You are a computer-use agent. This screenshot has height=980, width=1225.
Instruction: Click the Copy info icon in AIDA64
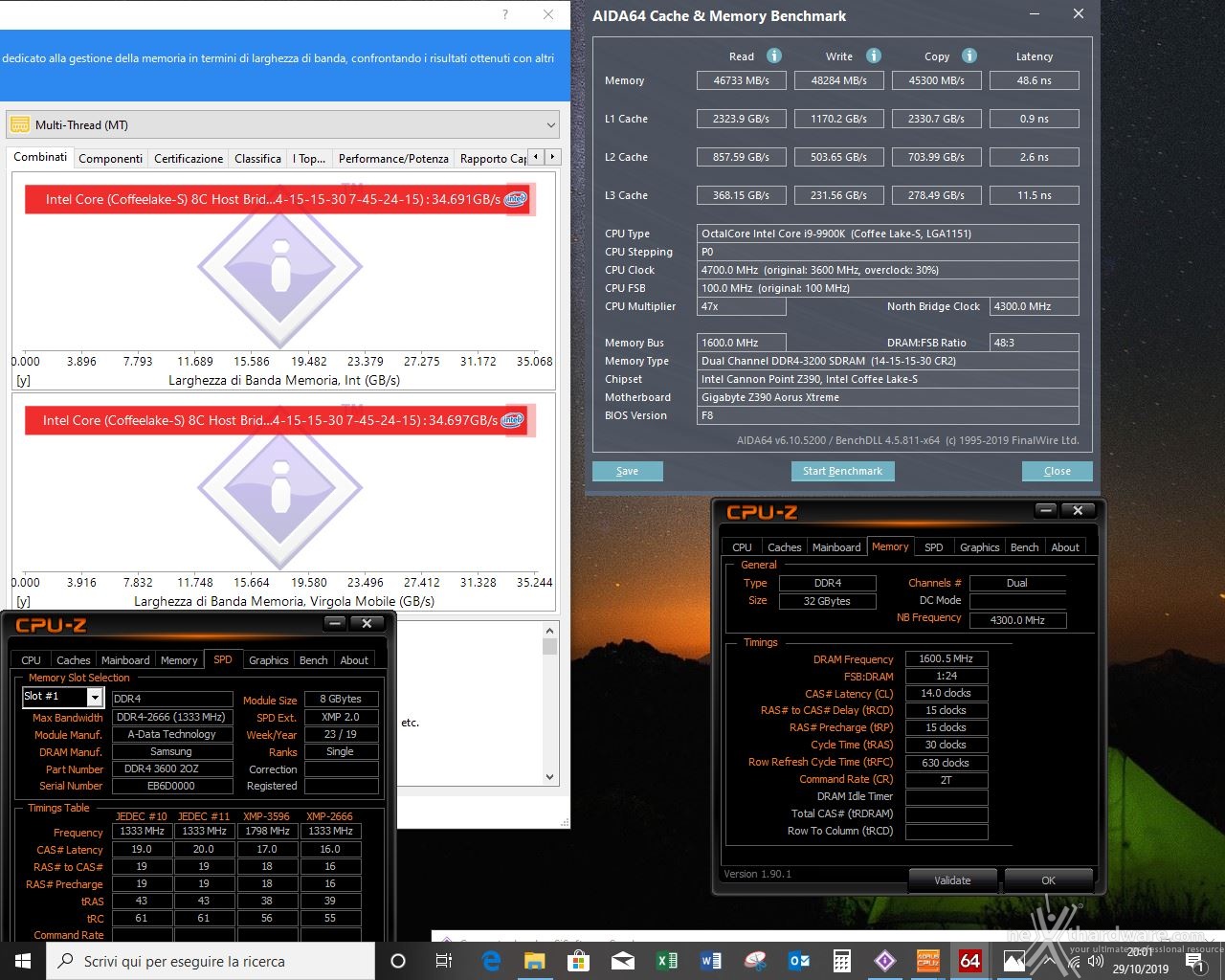pyautogui.click(x=969, y=56)
